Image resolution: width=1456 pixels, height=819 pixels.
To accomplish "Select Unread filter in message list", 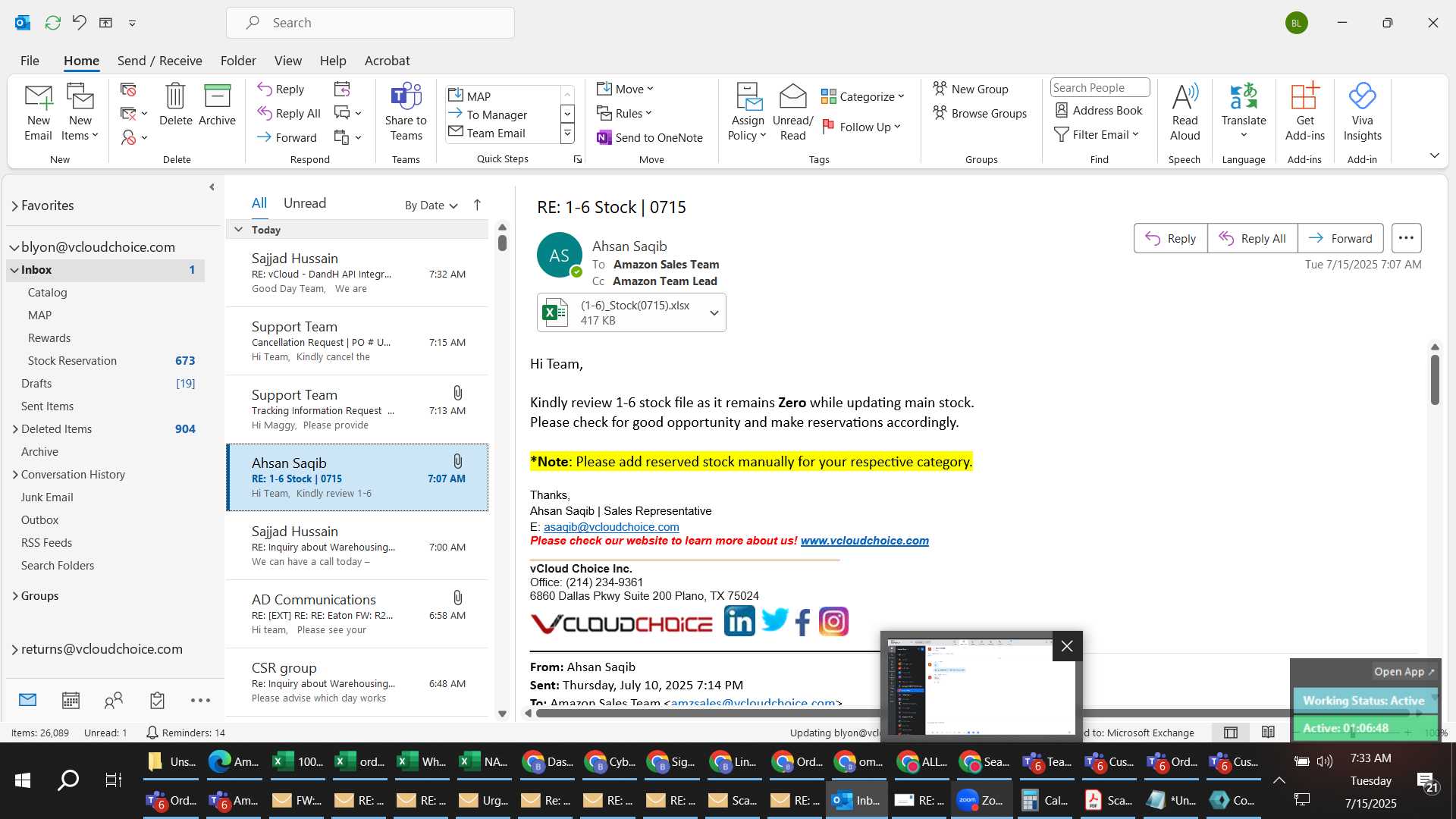I will point(305,203).
